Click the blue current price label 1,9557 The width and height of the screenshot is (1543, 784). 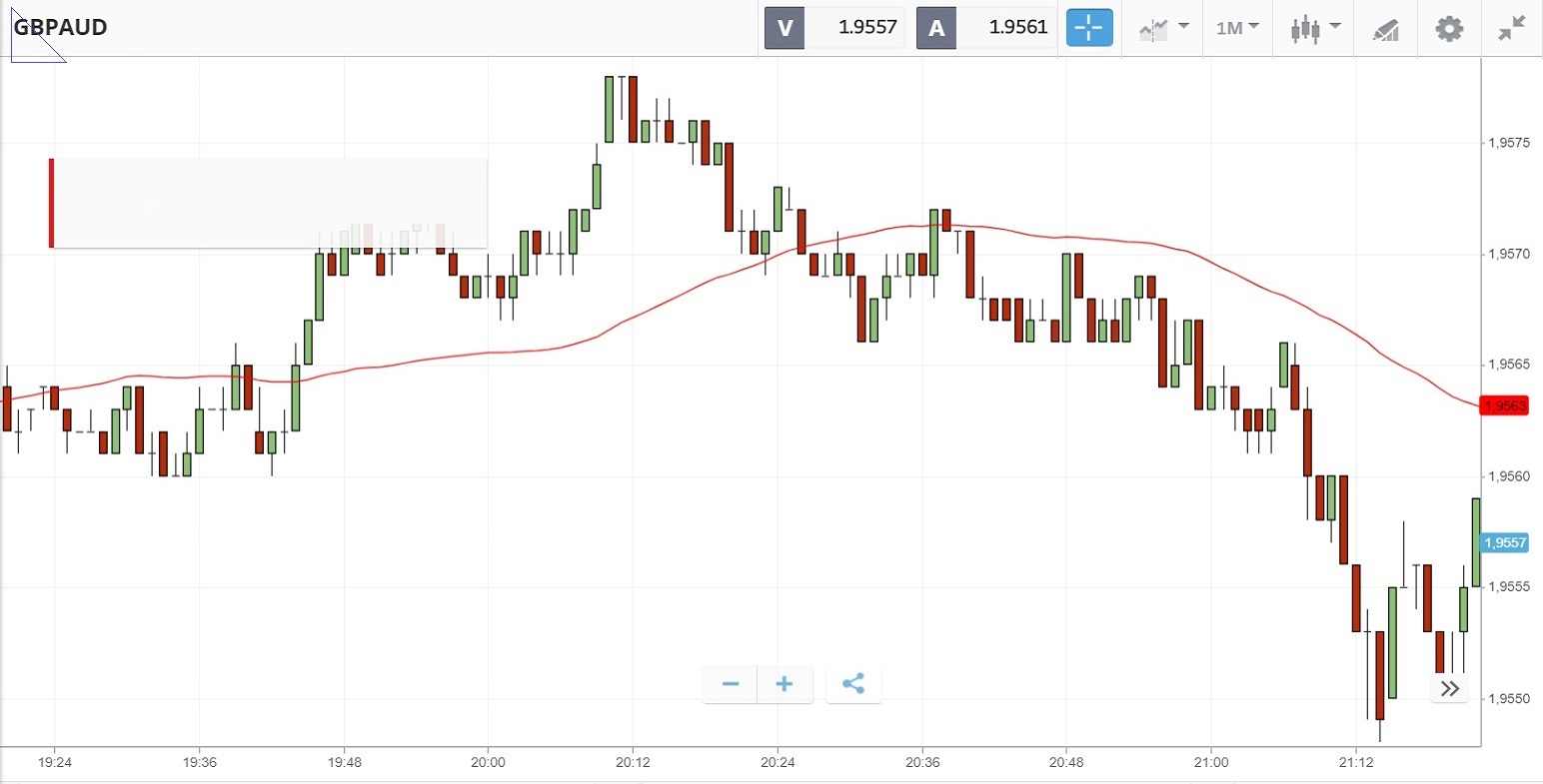1505,542
